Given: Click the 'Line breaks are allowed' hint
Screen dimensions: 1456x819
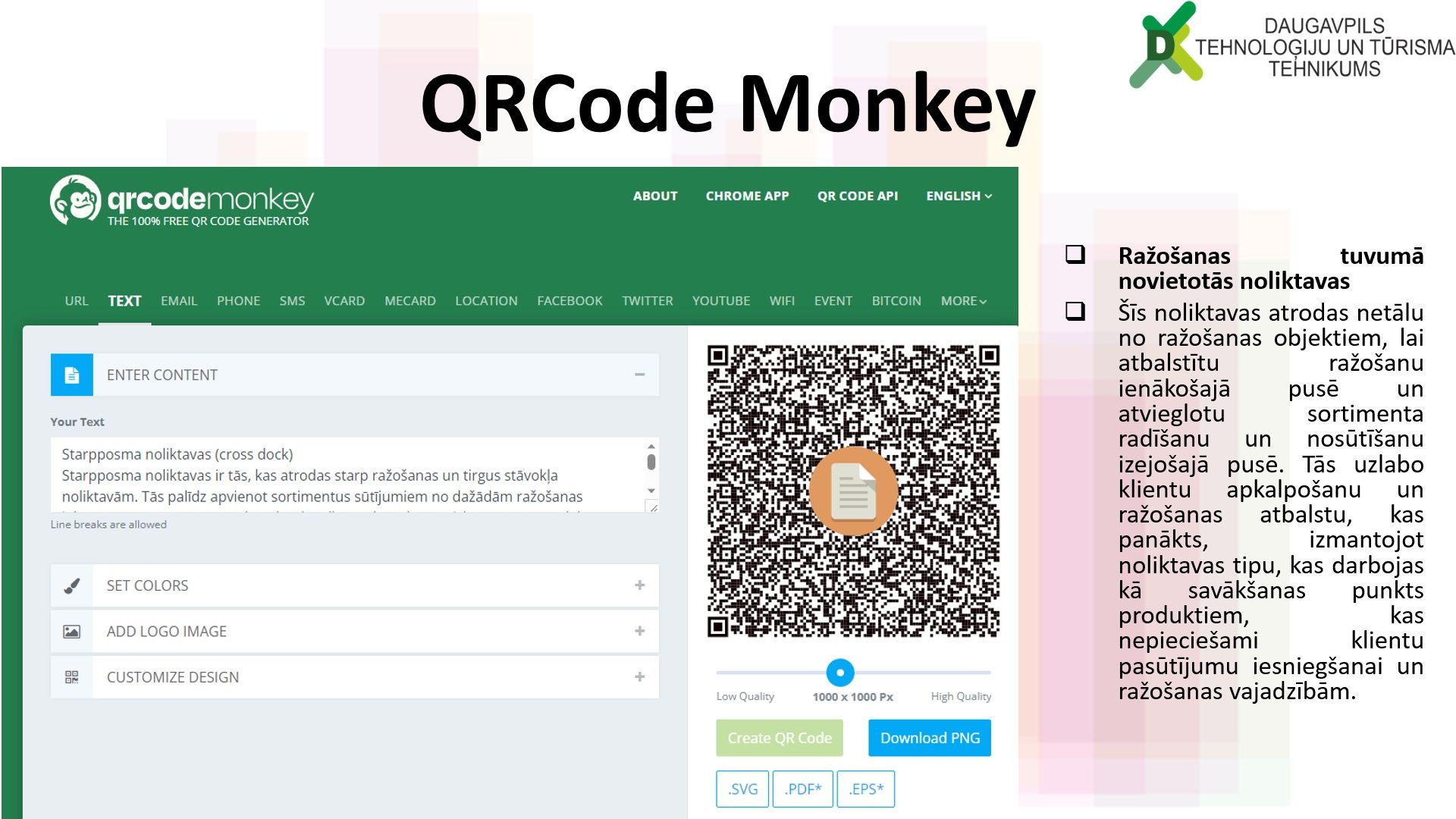Looking at the screenshot, I should (x=108, y=524).
